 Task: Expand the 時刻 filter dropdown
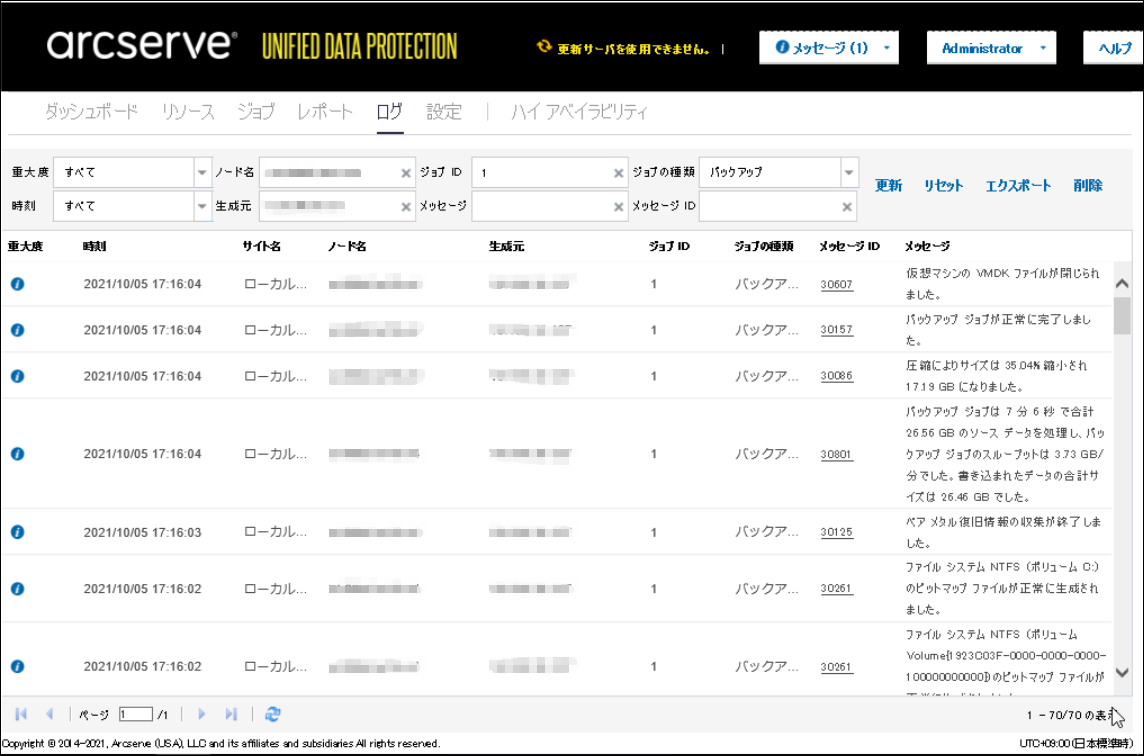202,206
